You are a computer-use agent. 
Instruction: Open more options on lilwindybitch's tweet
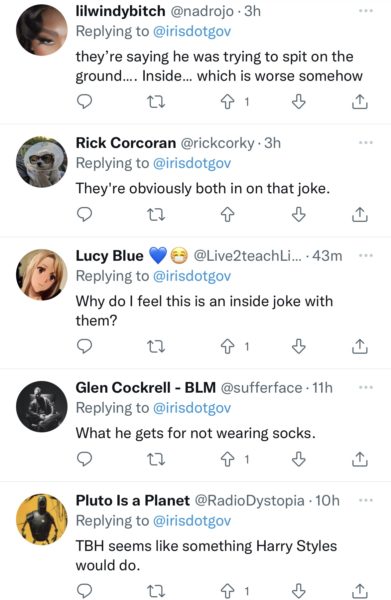pos(366,11)
